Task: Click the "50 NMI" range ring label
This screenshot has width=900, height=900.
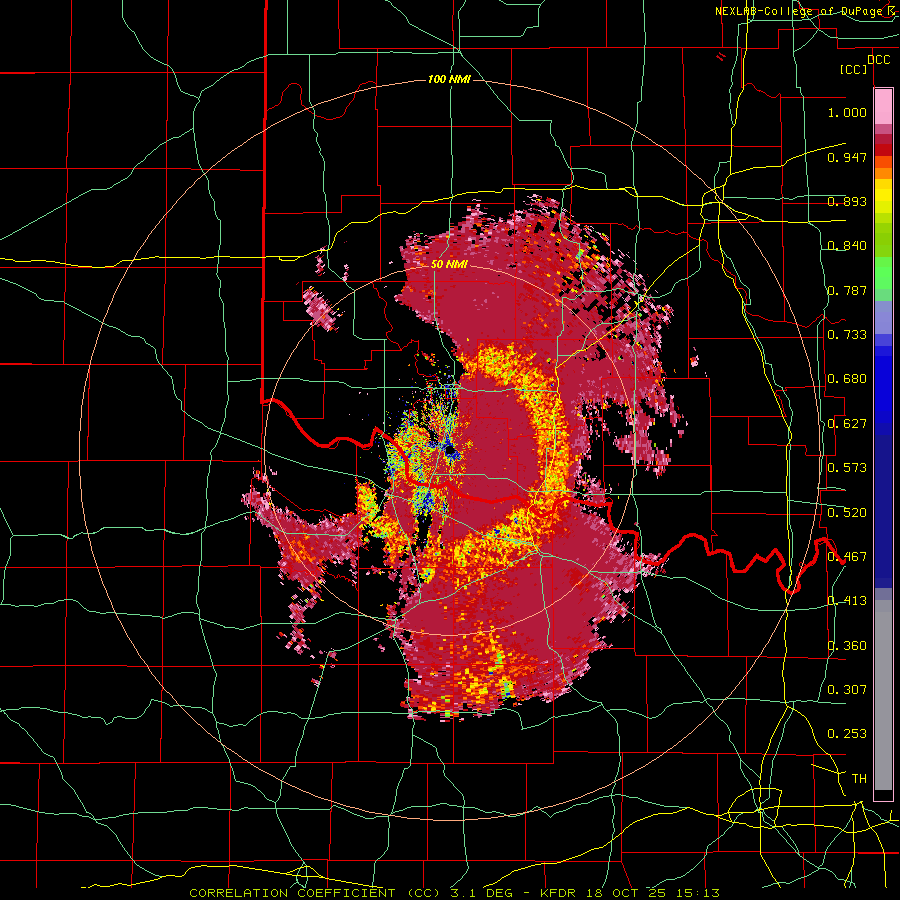Action: pyautogui.click(x=449, y=265)
